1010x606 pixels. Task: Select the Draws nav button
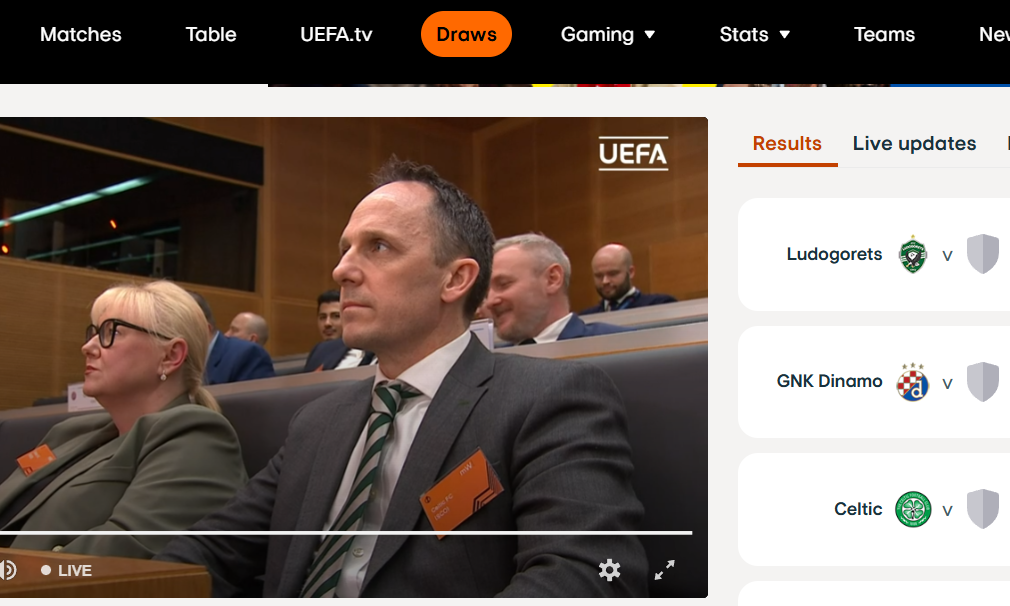click(x=466, y=34)
